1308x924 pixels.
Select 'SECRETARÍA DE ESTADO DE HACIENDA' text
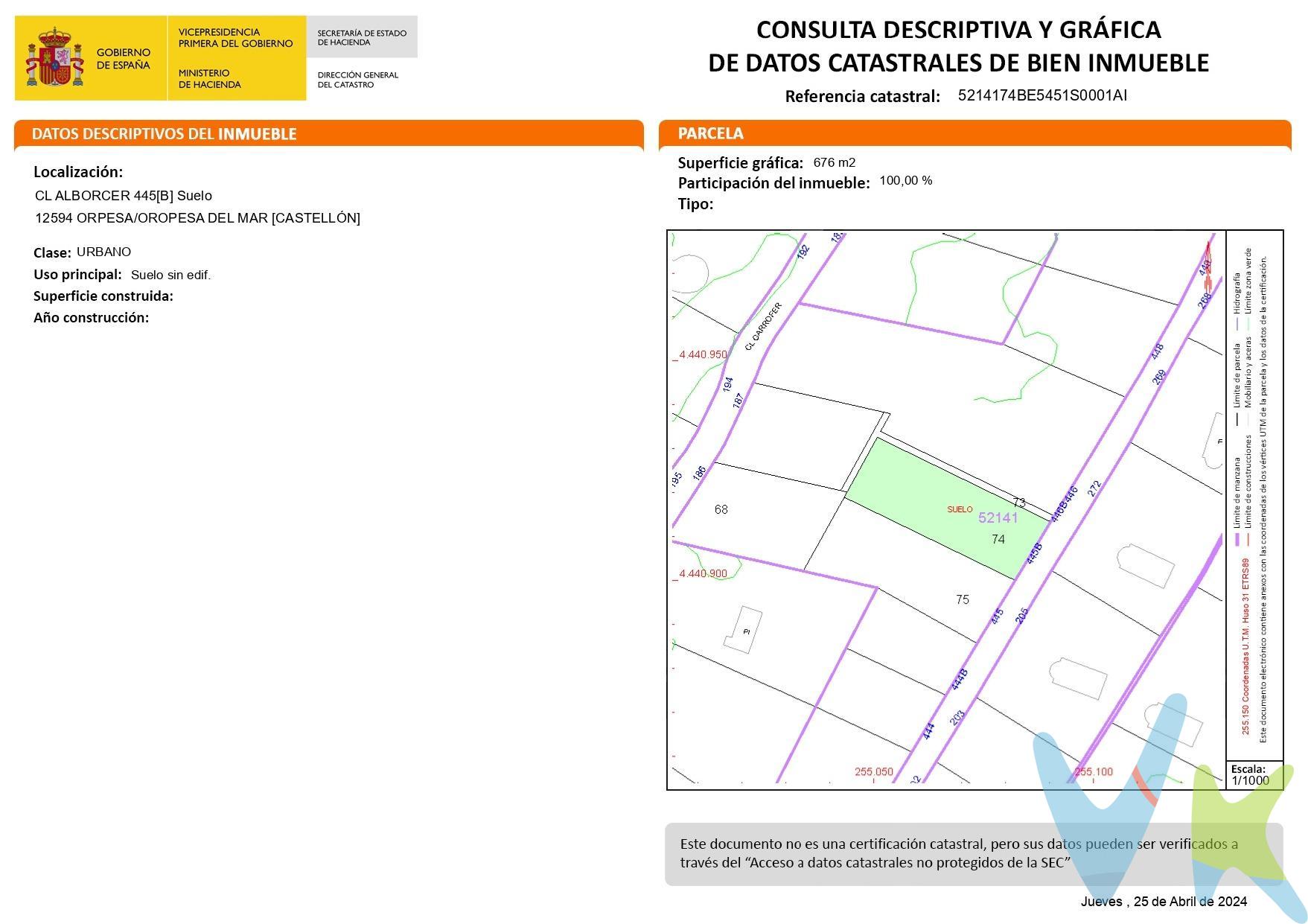(362, 38)
